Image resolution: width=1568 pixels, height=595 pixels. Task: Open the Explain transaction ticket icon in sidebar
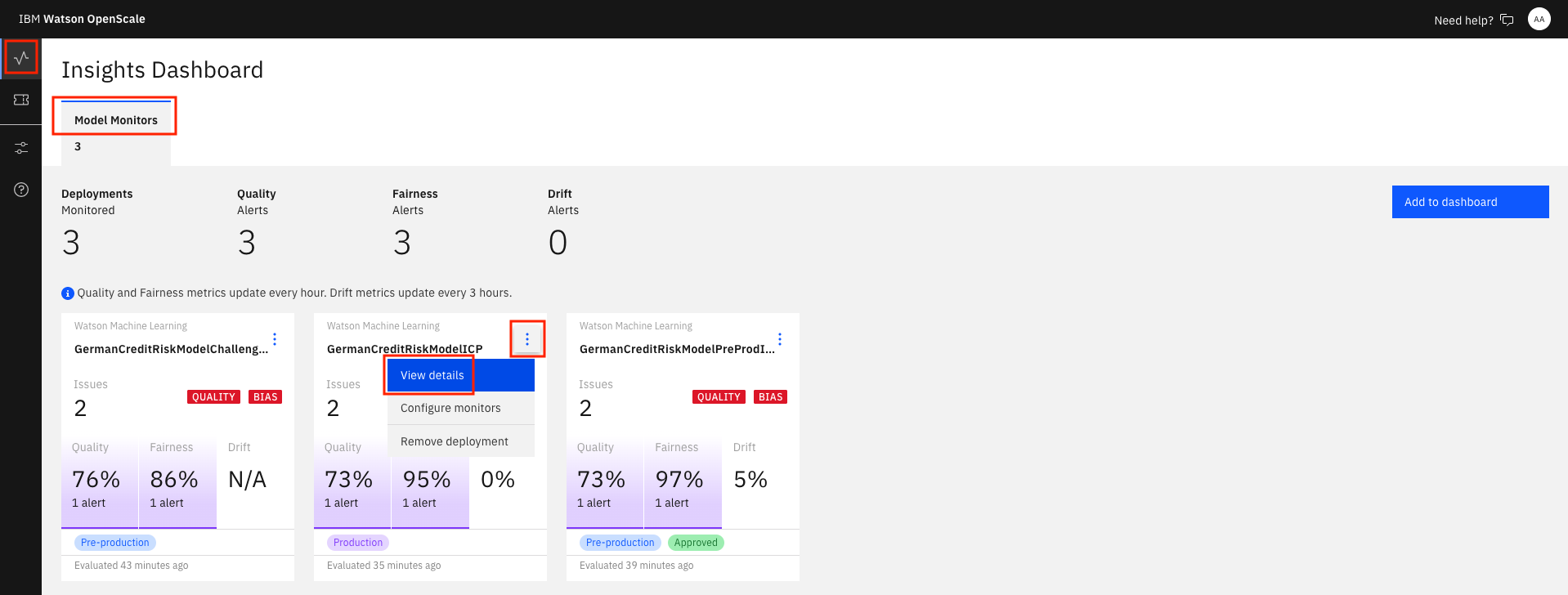(x=21, y=100)
